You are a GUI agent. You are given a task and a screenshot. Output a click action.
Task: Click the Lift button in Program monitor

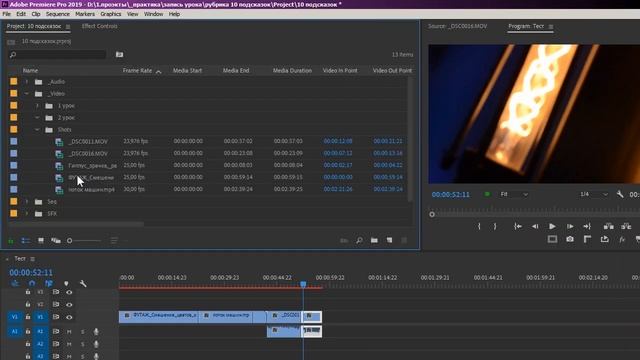[x=609, y=226]
